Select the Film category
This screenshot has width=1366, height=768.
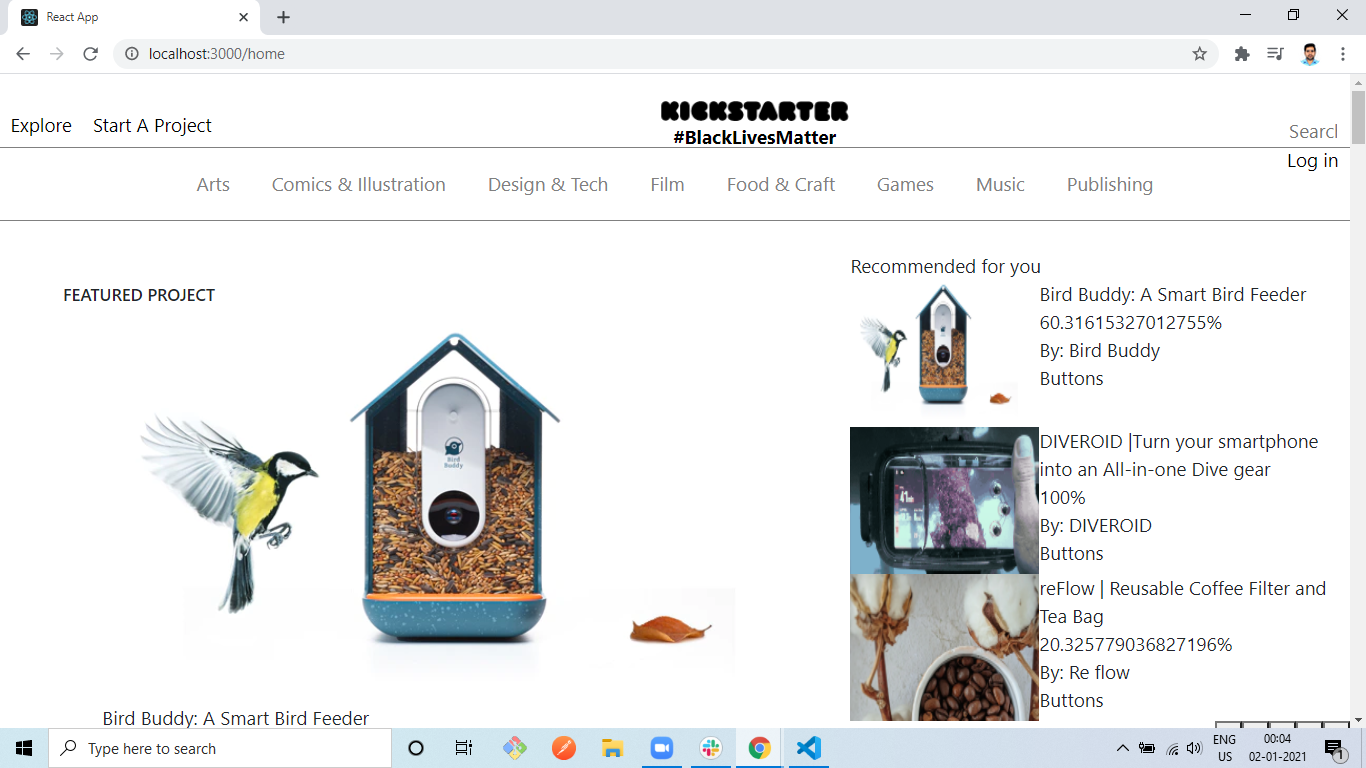pyautogui.click(x=667, y=185)
